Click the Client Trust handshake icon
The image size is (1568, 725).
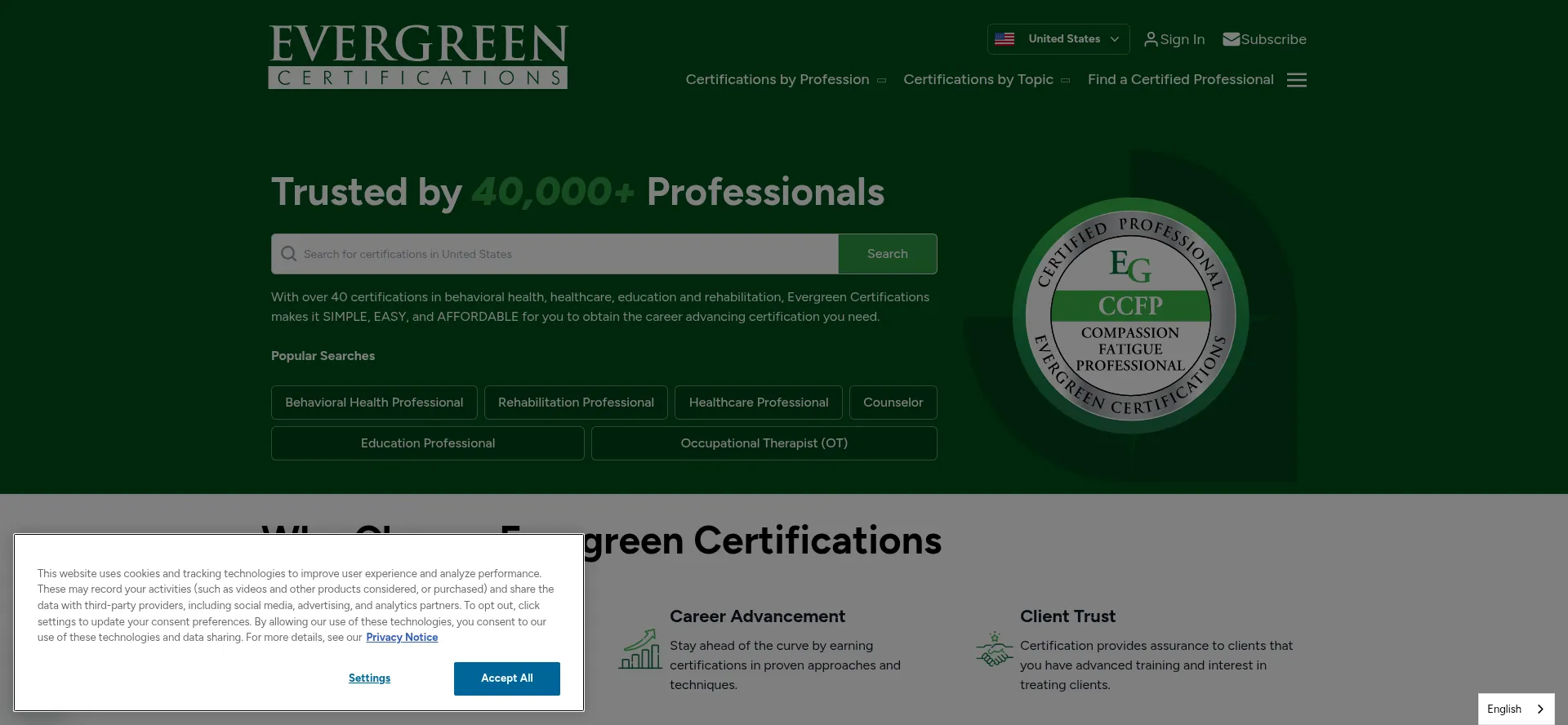point(994,649)
